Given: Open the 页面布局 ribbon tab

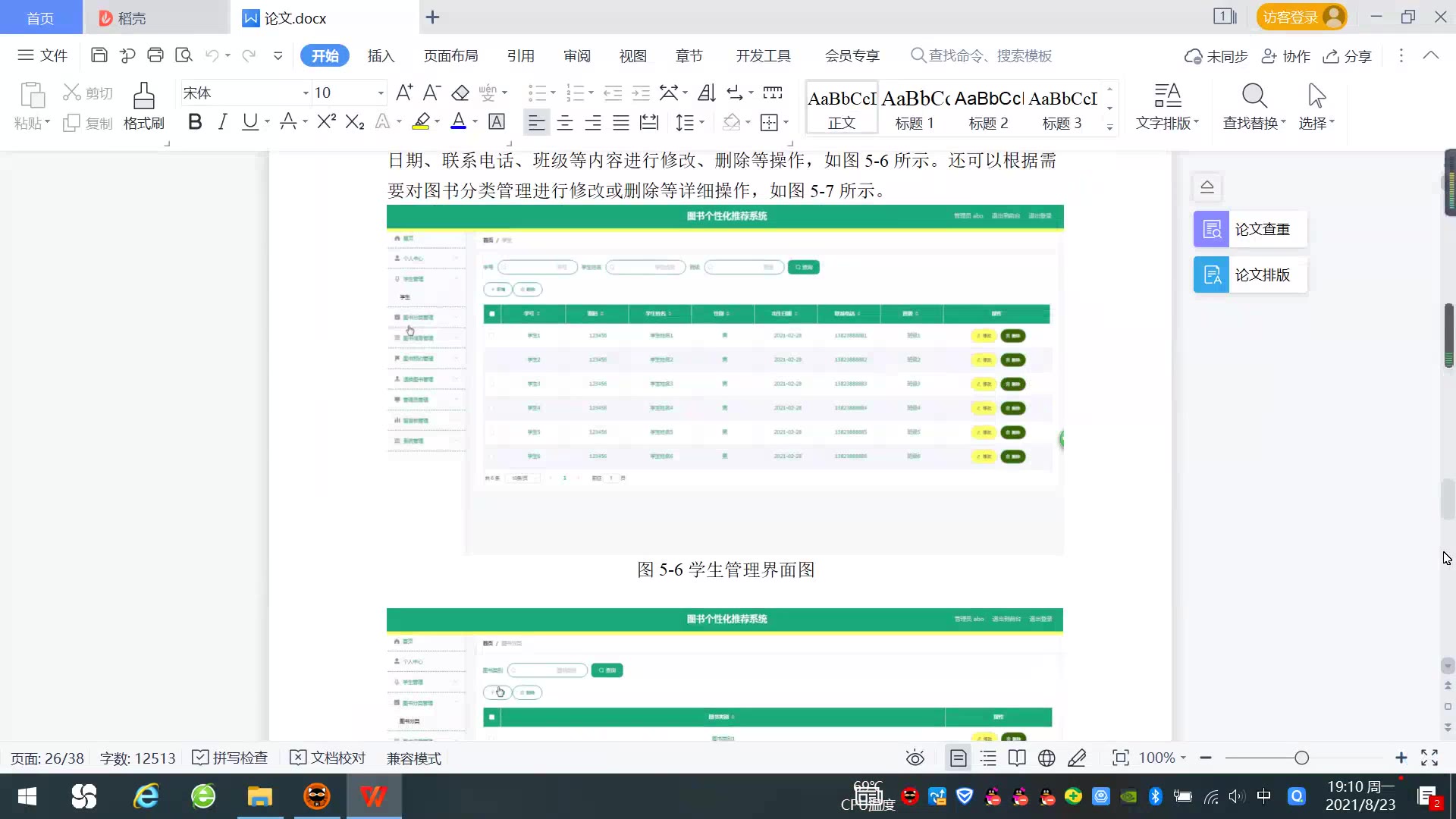Looking at the screenshot, I should (x=450, y=56).
